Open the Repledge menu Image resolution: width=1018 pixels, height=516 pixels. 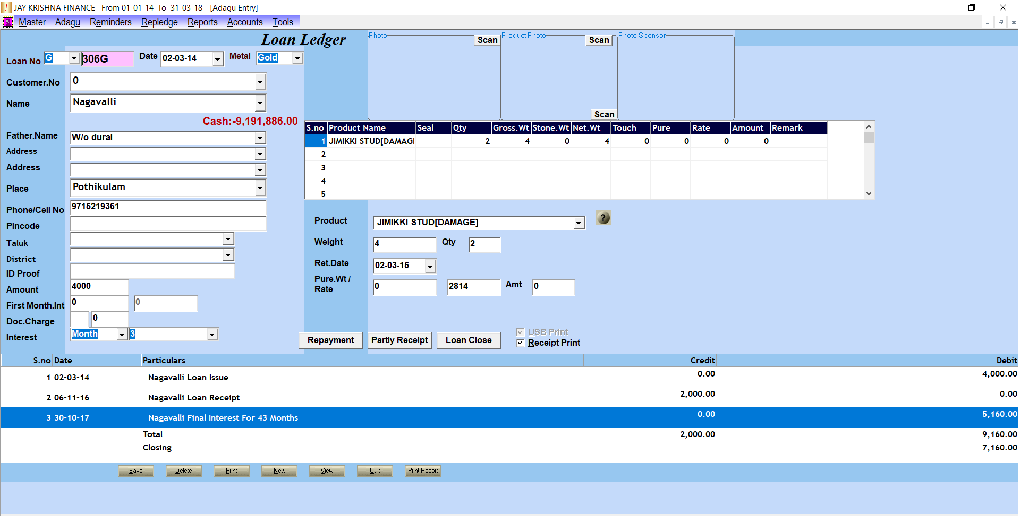159,22
